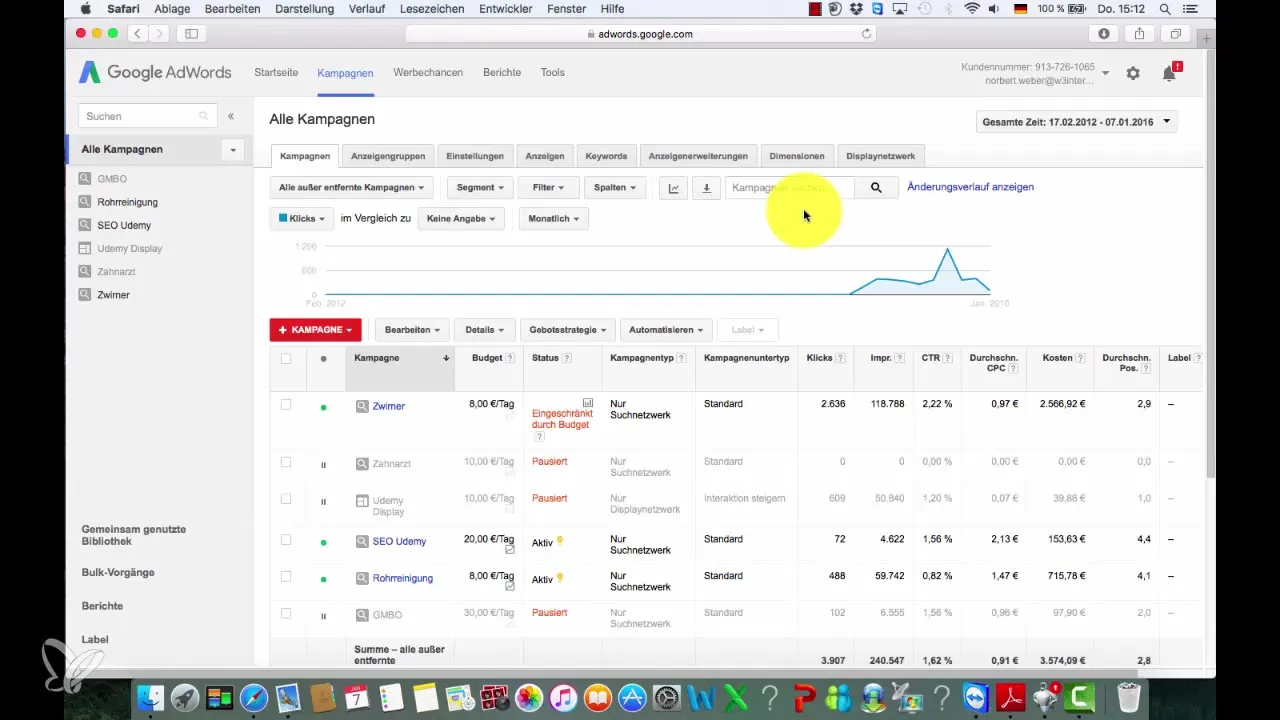Open the Tools top navigation item
The width and height of the screenshot is (1280, 720).
pyautogui.click(x=553, y=73)
